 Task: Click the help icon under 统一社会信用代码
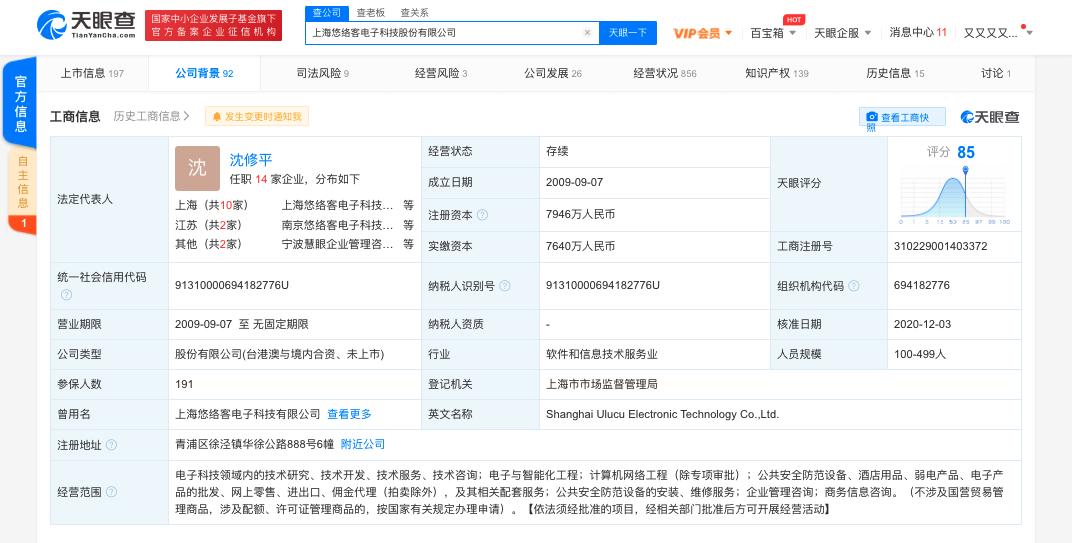pos(66,295)
